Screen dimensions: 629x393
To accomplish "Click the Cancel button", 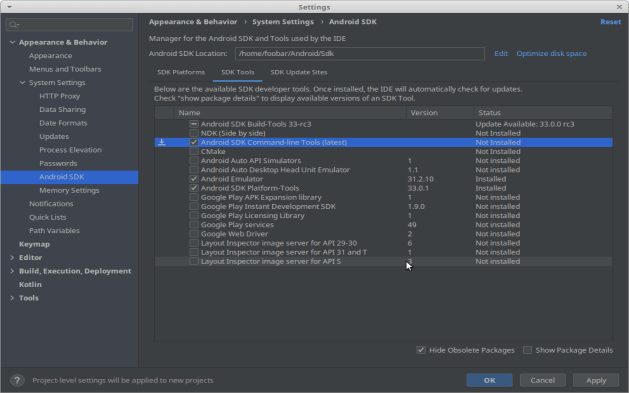I will tap(543, 380).
